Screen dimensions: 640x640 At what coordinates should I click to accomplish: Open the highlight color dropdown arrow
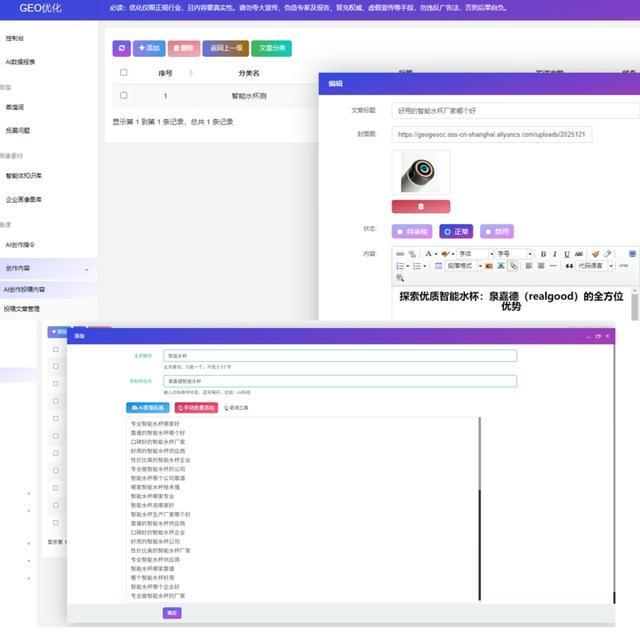point(453,254)
